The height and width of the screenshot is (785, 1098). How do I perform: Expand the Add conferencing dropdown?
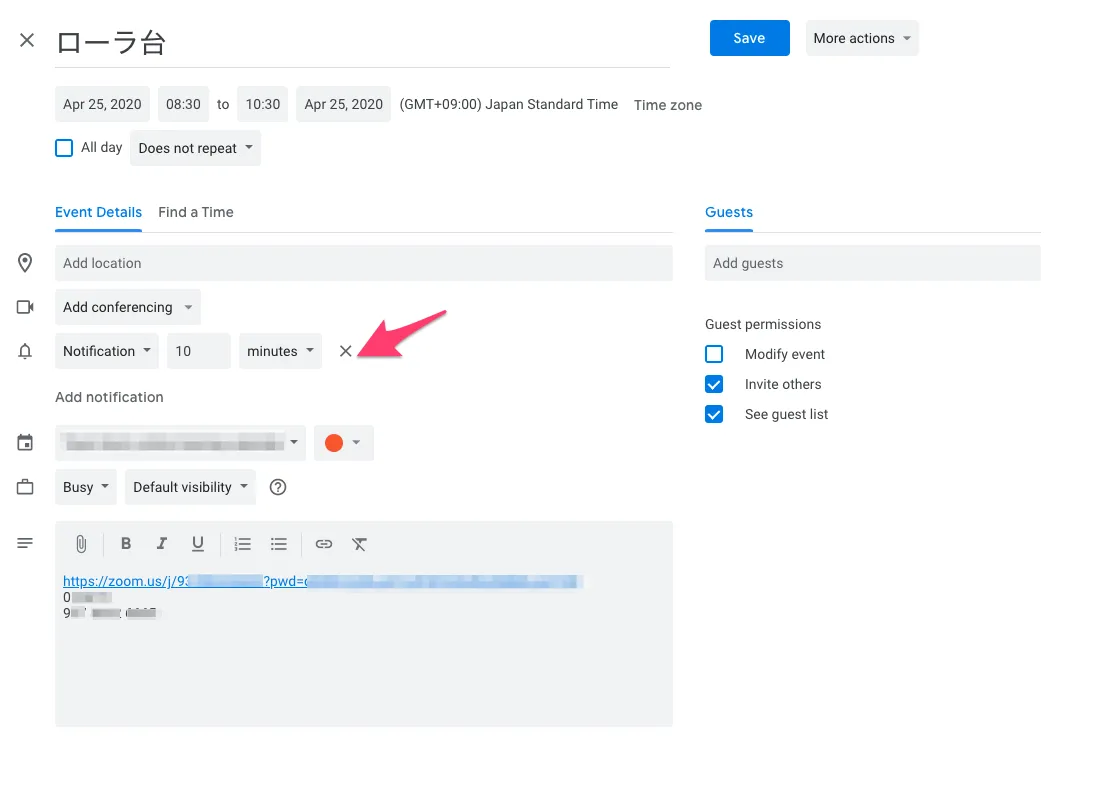pyautogui.click(x=127, y=307)
